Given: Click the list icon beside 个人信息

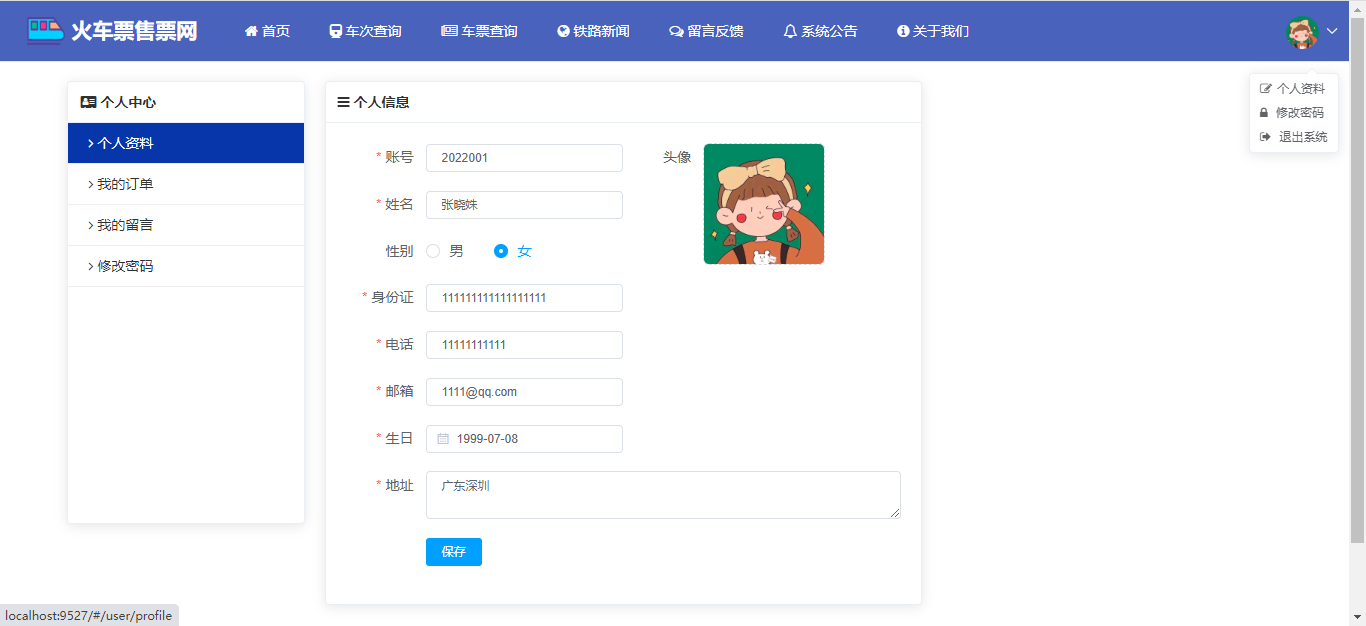Looking at the screenshot, I should [343, 102].
